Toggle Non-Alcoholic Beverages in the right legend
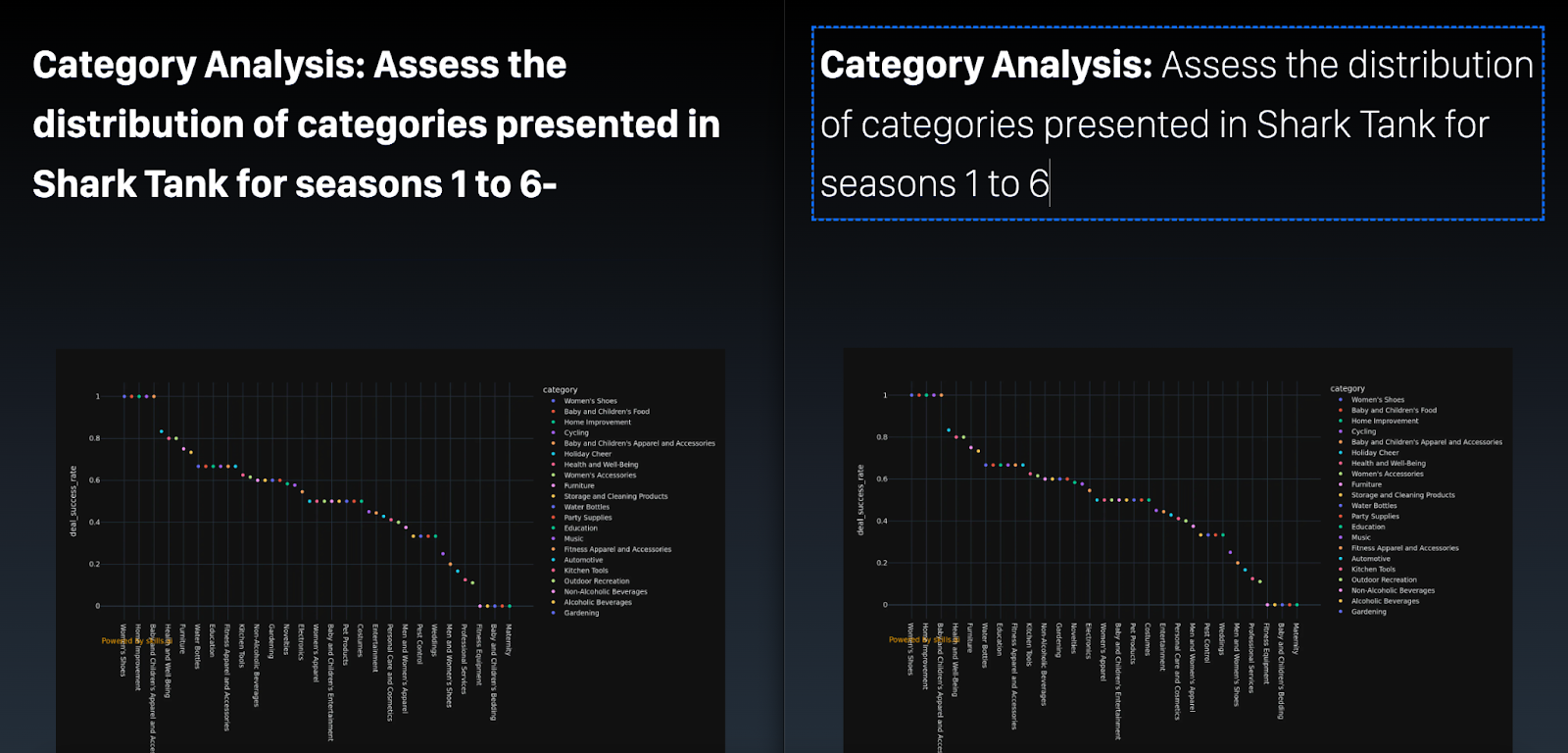 (x=1394, y=591)
